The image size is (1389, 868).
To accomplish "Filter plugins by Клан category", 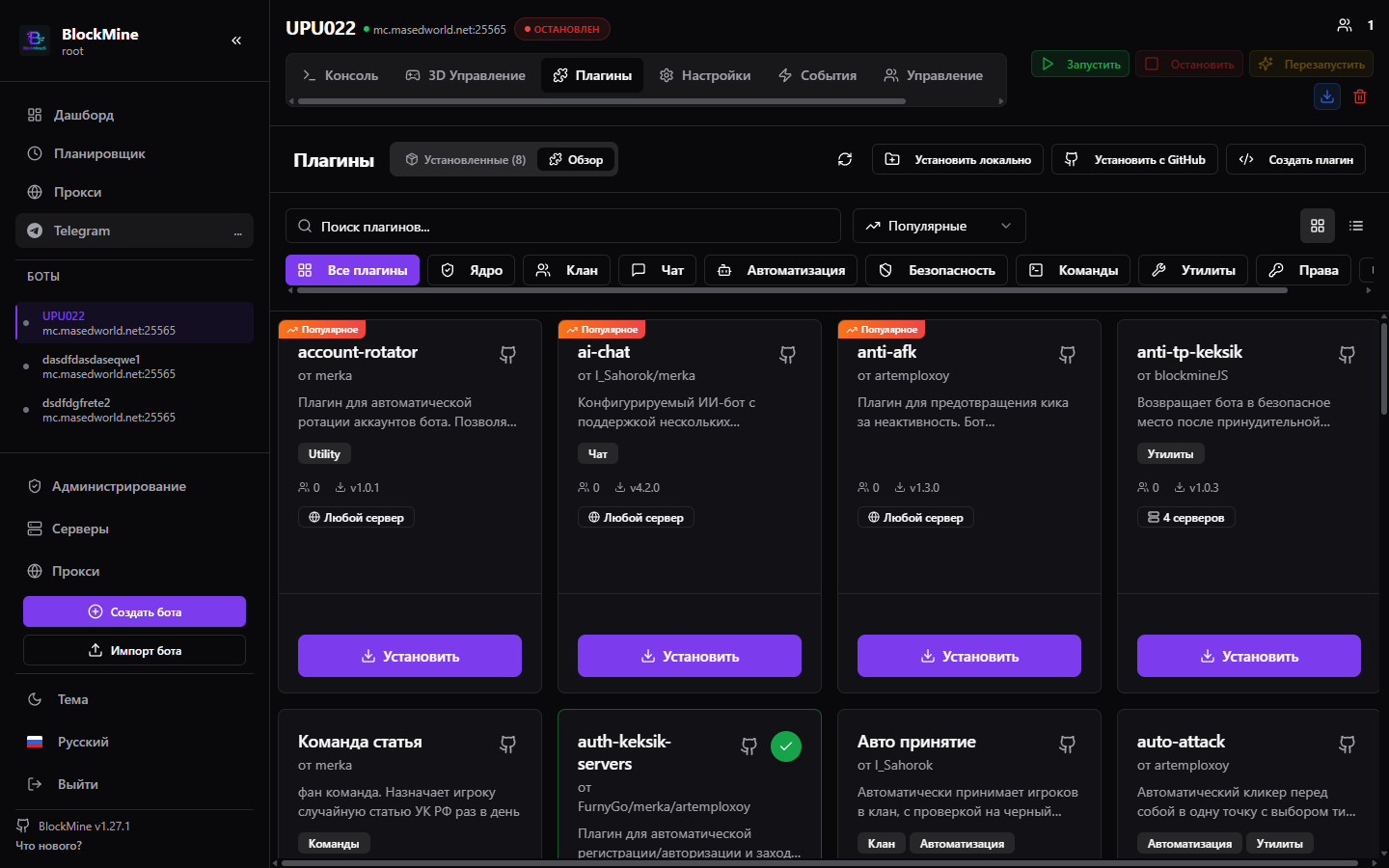I will [x=567, y=270].
